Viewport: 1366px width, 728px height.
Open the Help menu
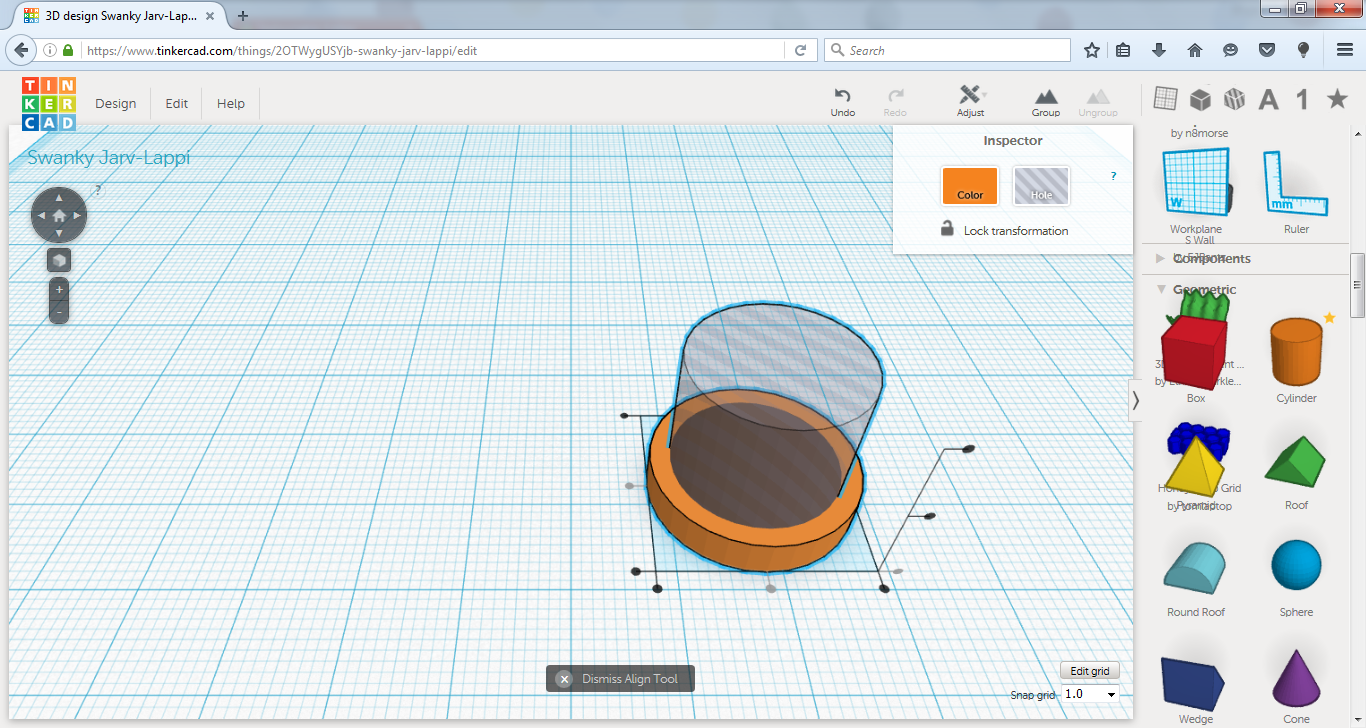click(231, 104)
